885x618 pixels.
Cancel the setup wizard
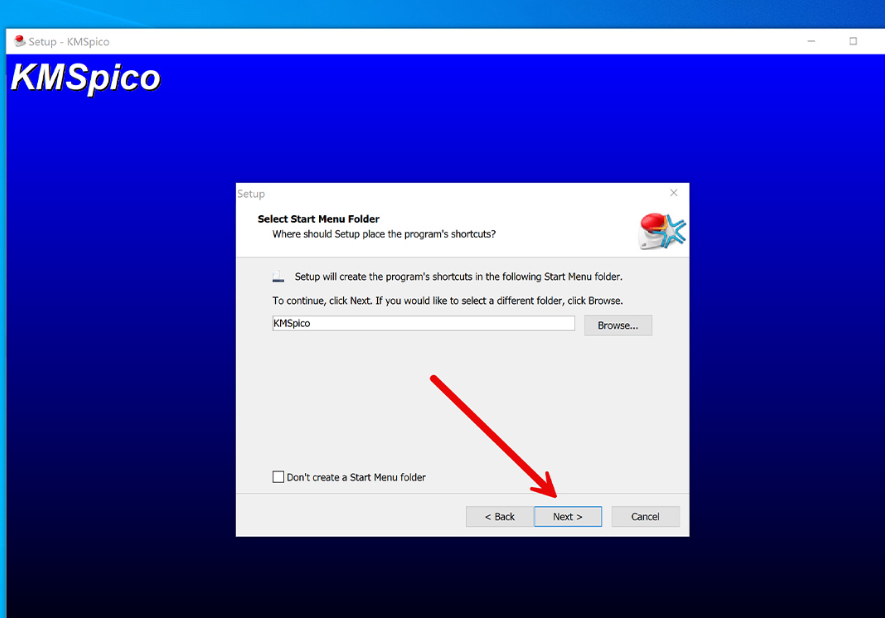645,516
